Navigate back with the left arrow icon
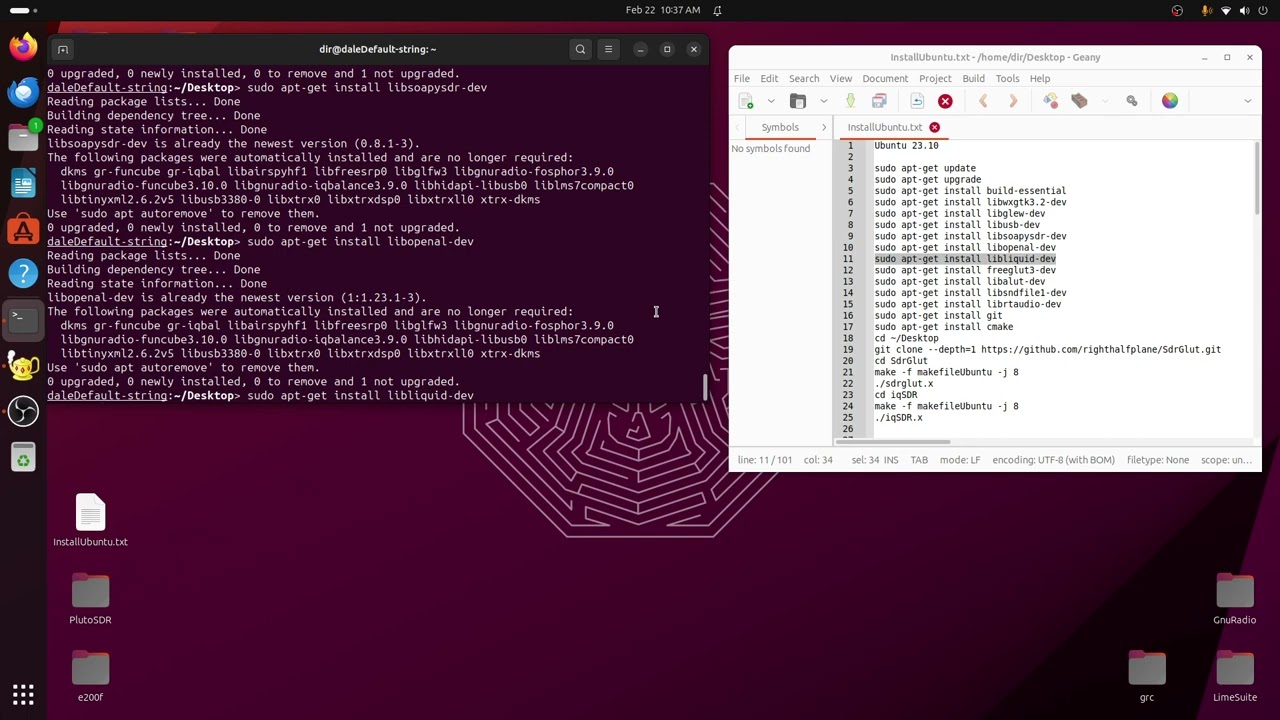 coord(983,101)
